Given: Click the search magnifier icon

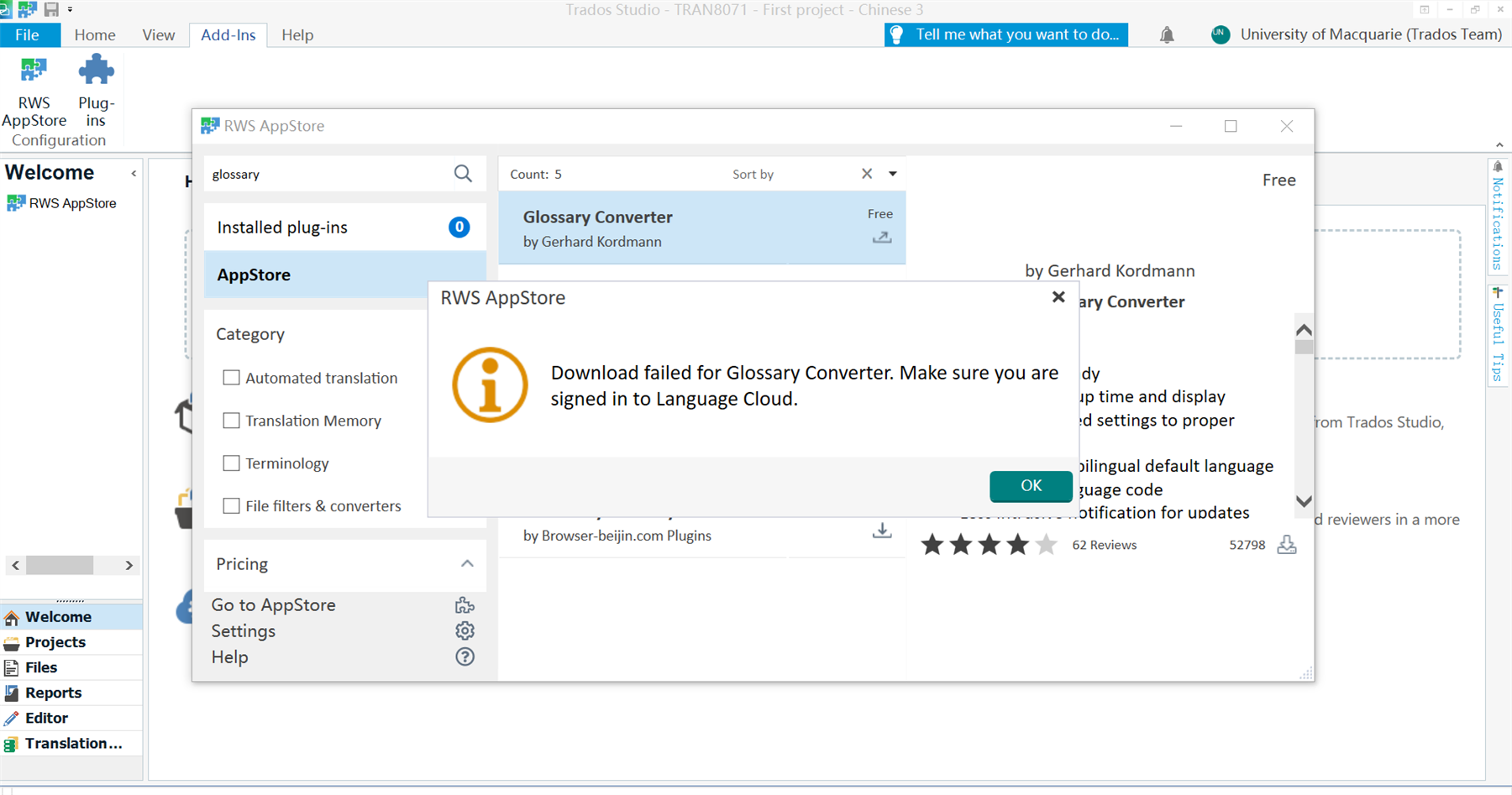Looking at the screenshot, I should click(463, 174).
